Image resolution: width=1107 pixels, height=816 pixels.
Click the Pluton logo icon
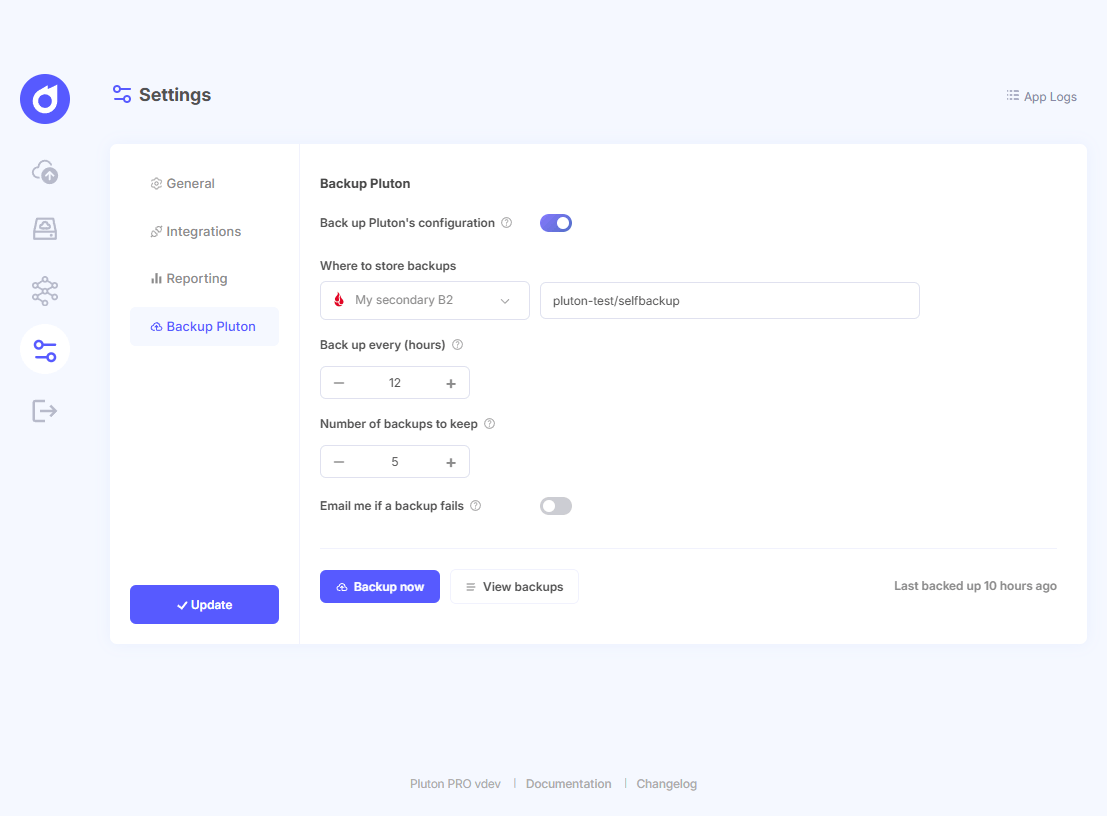(45, 99)
